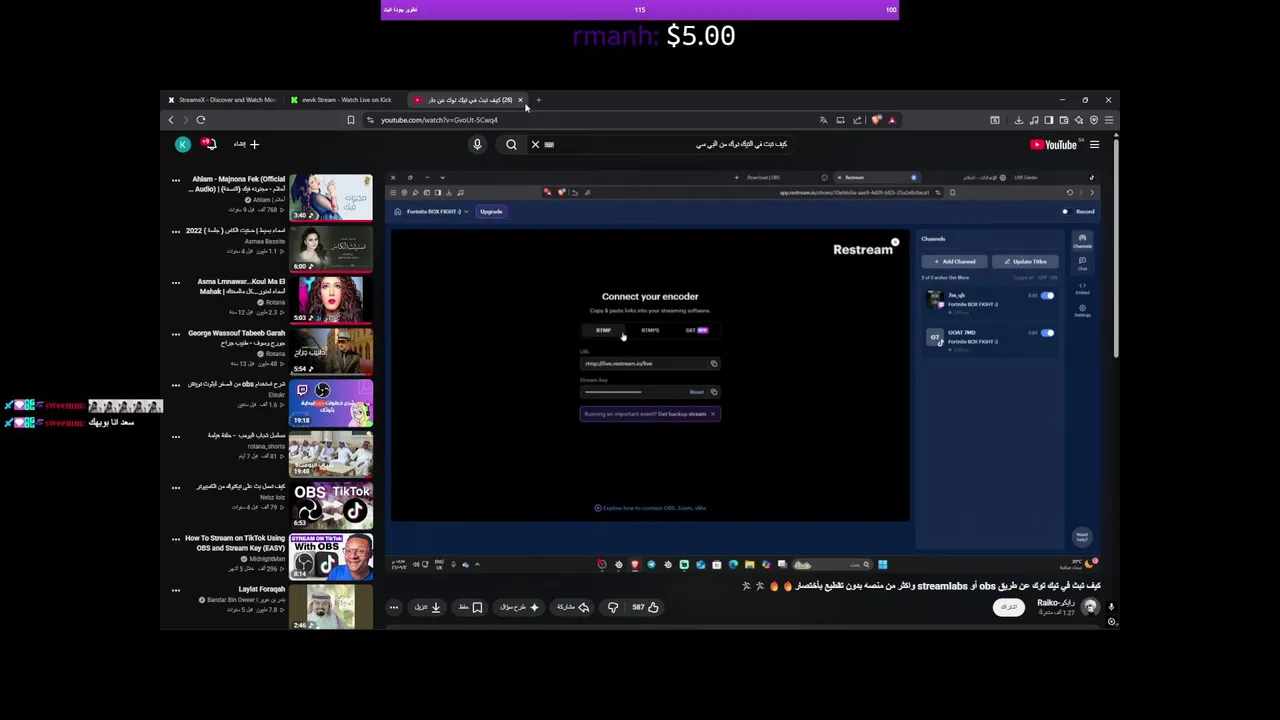Click the YouTube voice search microphone
The height and width of the screenshot is (720, 1280).
point(477,144)
